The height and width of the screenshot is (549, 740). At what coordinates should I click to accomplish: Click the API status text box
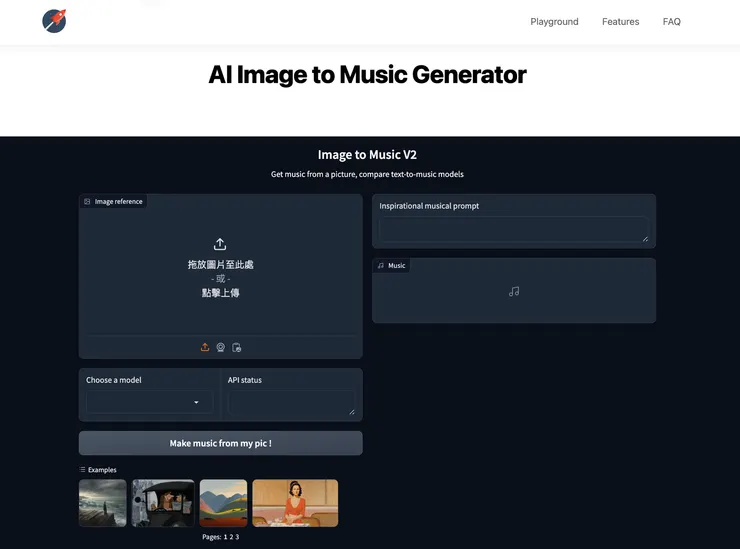click(x=291, y=403)
